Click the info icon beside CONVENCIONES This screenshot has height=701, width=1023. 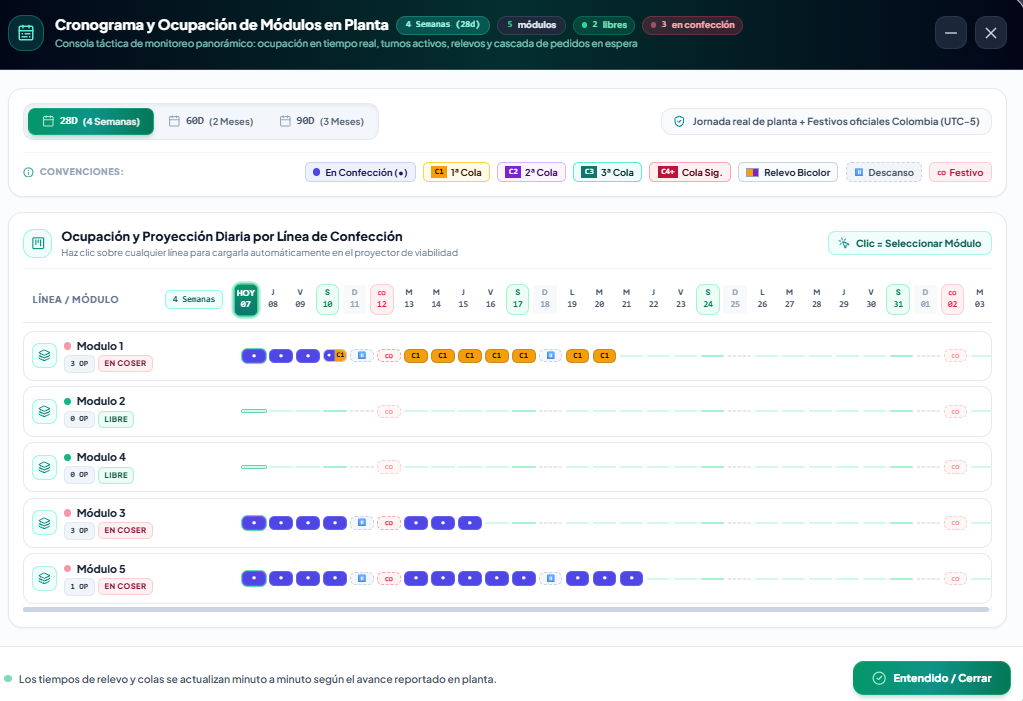pos(28,172)
